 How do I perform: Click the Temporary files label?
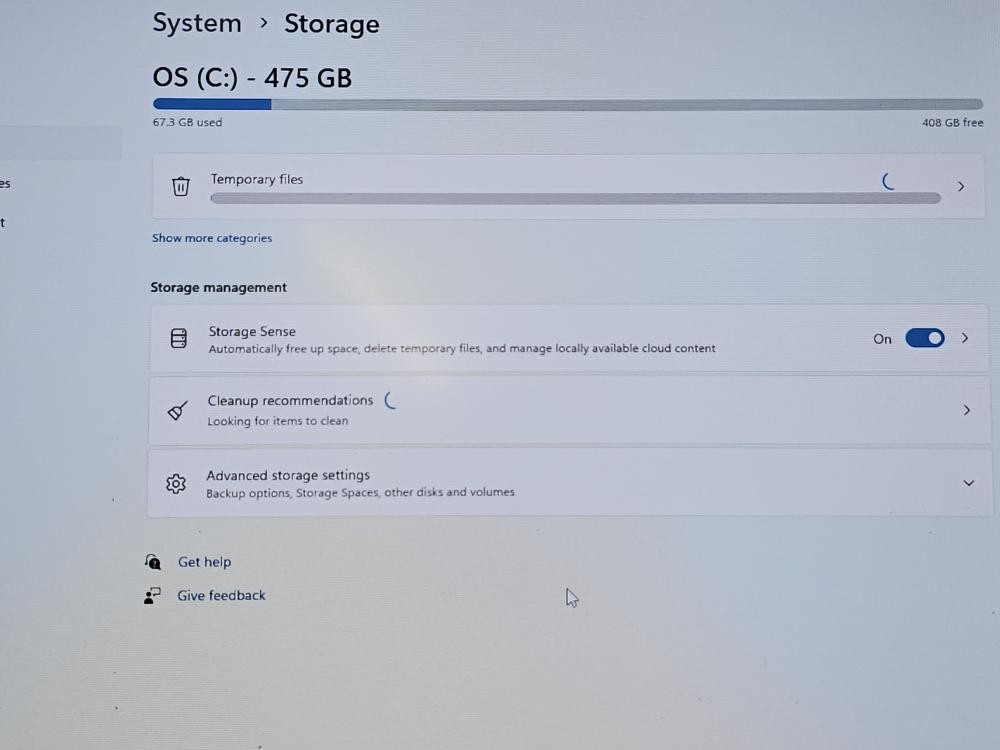[257, 179]
